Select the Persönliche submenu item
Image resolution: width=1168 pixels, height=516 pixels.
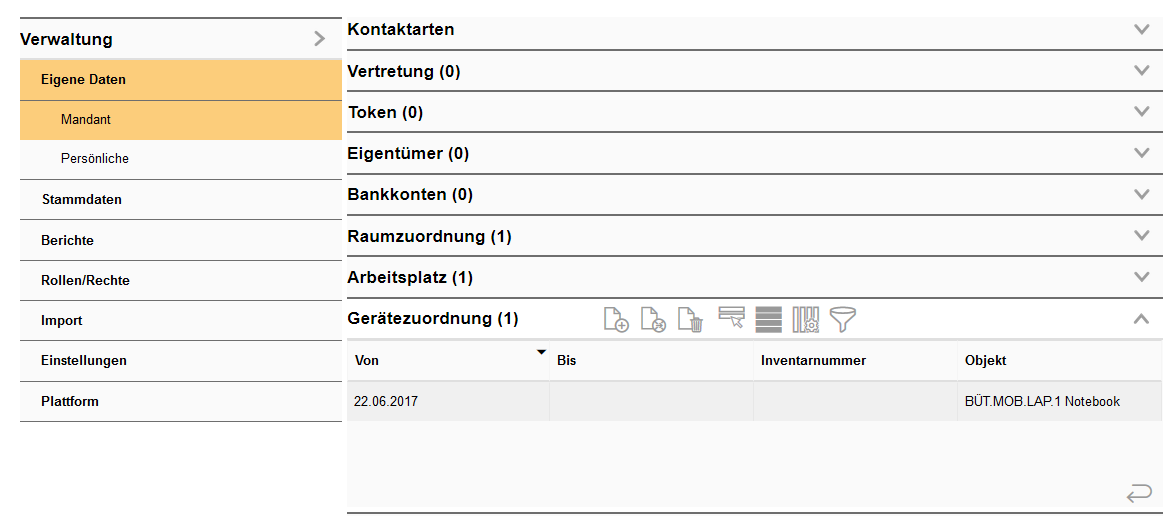tap(94, 158)
